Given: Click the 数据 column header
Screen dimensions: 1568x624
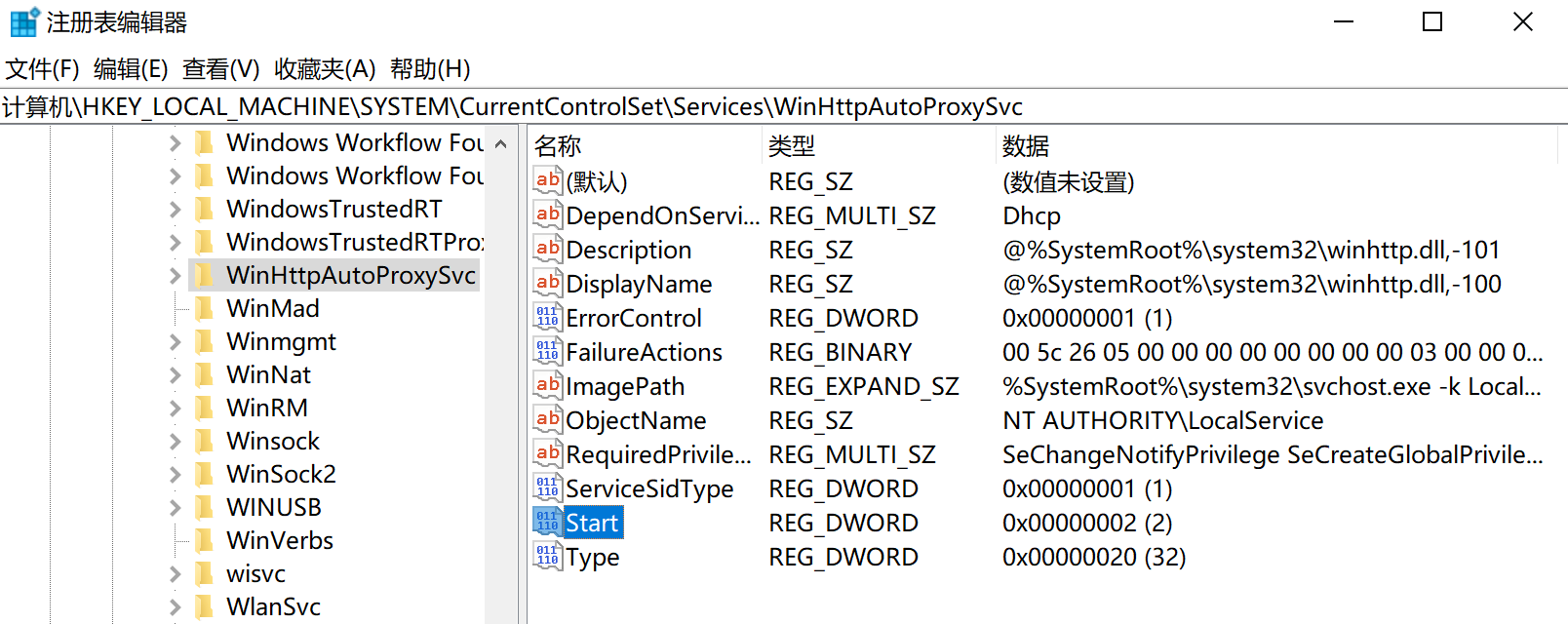Looking at the screenshot, I should [x=1026, y=146].
